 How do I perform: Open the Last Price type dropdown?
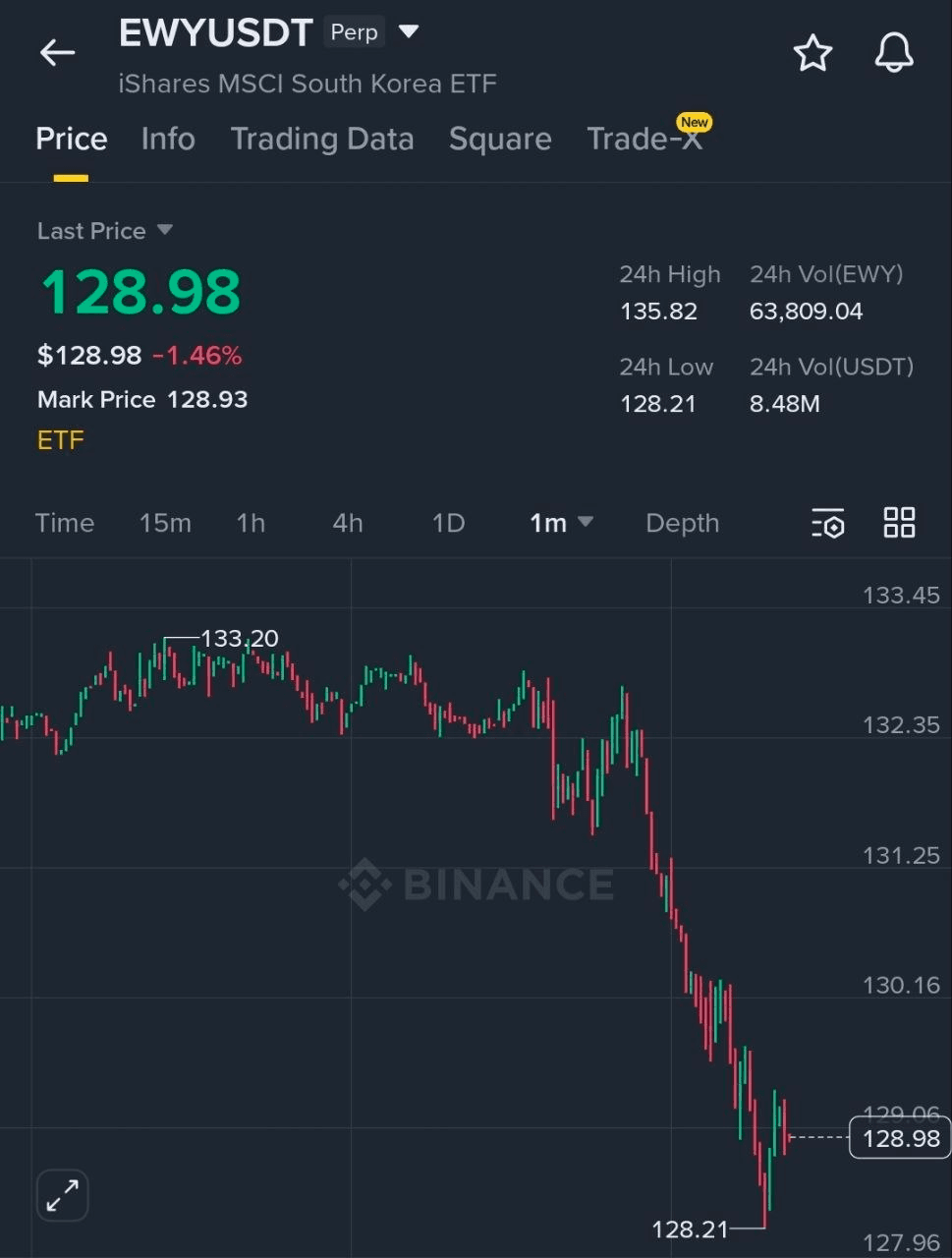click(x=164, y=230)
